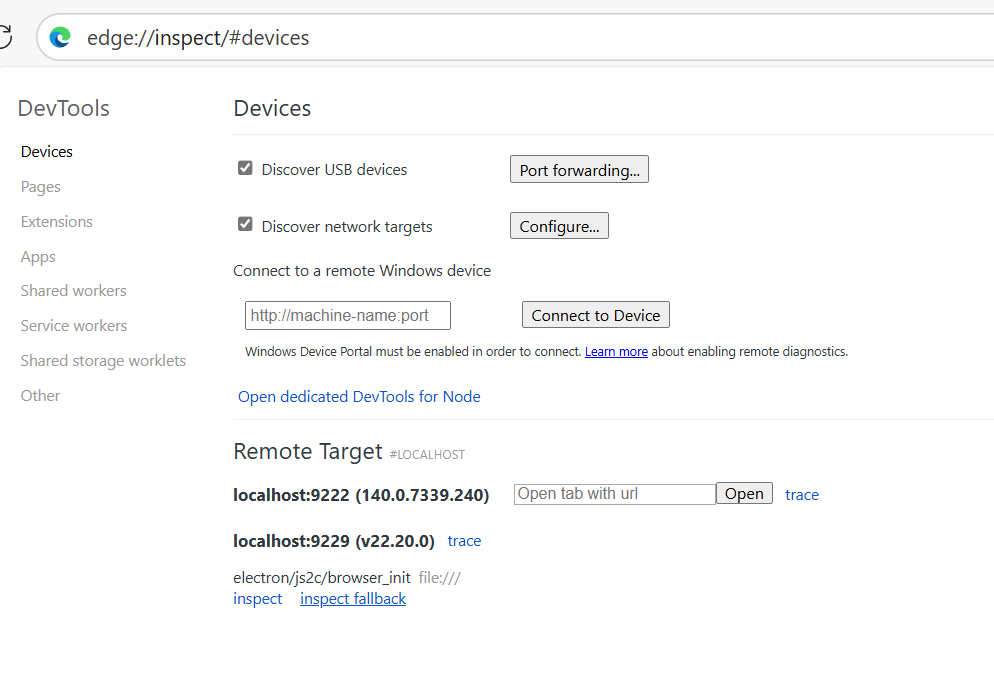Image resolution: width=994 pixels, height=695 pixels.
Task: Switch to the Pages sidebar tab
Action: pos(41,187)
